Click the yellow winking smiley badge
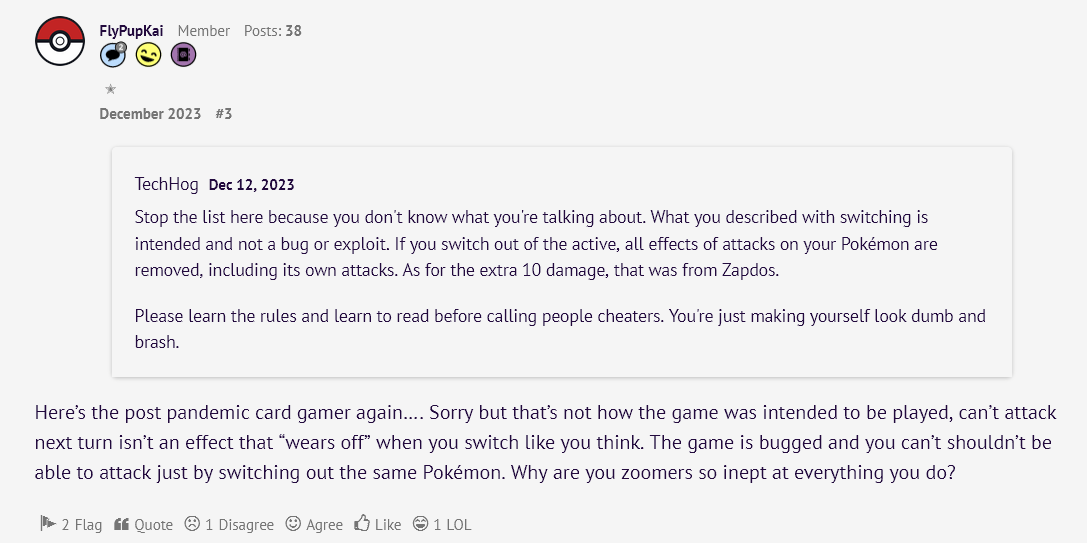 [x=148, y=54]
